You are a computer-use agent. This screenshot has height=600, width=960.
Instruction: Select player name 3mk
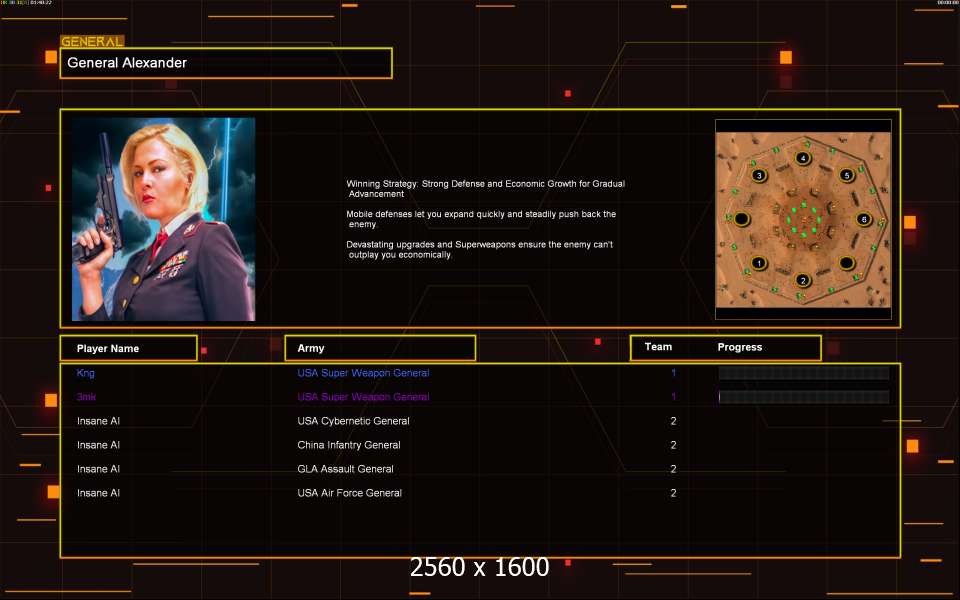(x=86, y=397)
